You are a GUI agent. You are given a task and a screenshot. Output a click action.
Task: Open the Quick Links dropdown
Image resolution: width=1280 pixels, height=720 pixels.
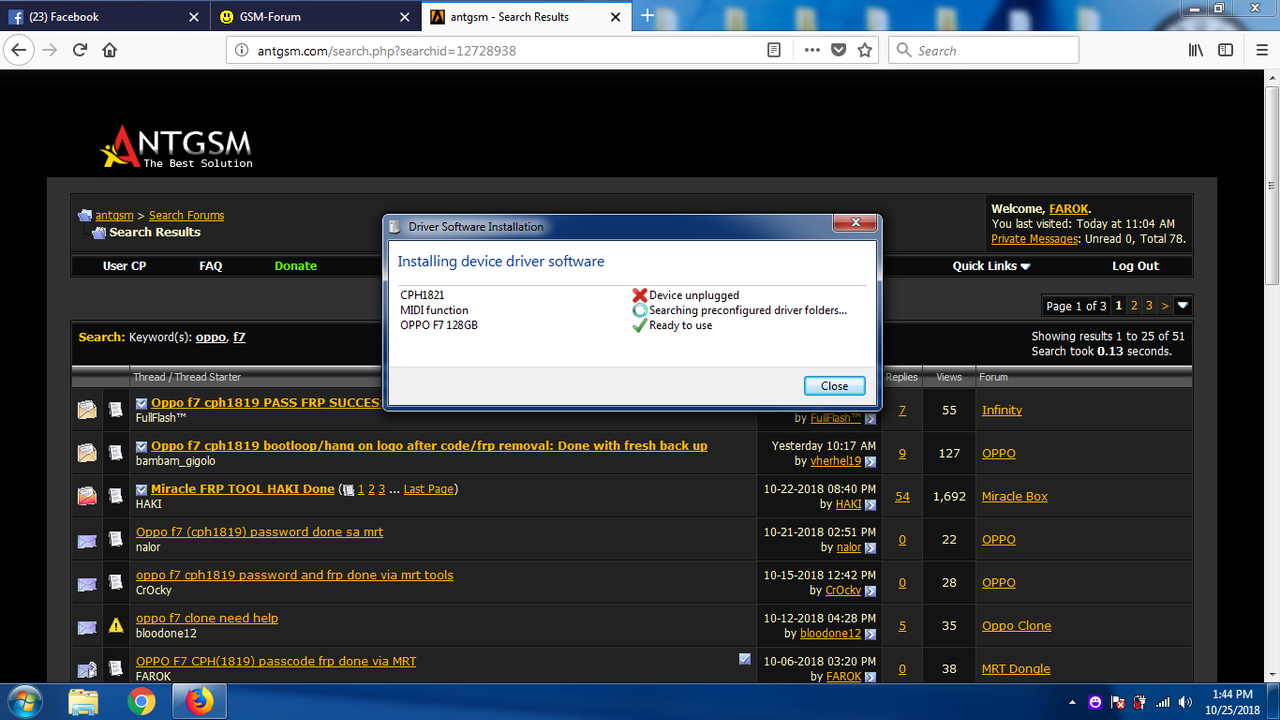pos(991,266)
